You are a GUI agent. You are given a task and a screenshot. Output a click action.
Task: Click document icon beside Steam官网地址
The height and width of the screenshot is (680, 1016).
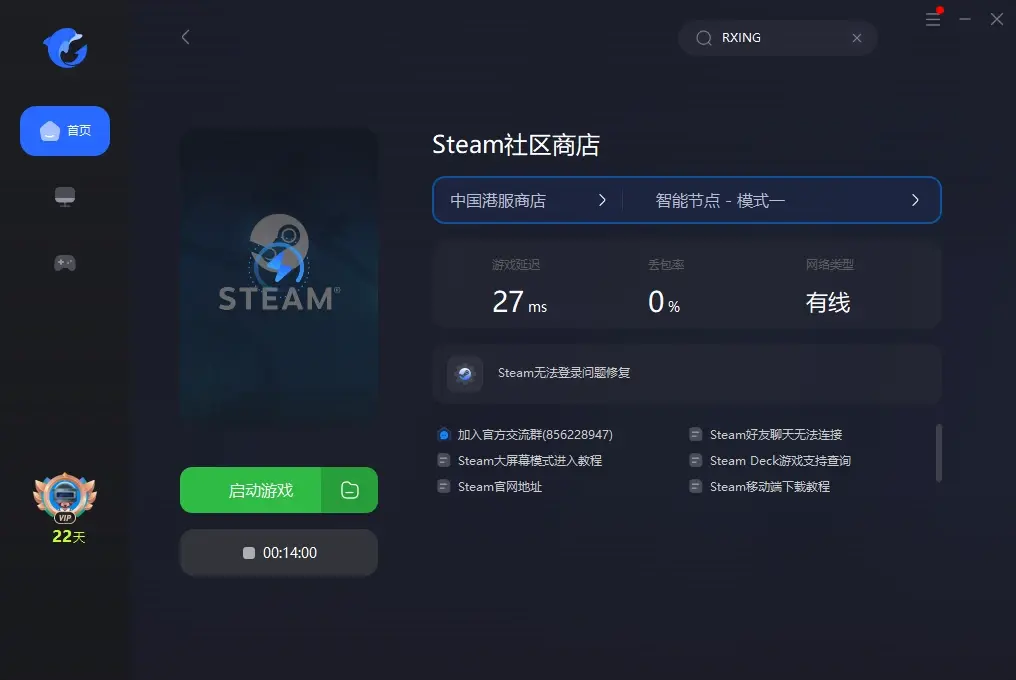tap(444, 486)
